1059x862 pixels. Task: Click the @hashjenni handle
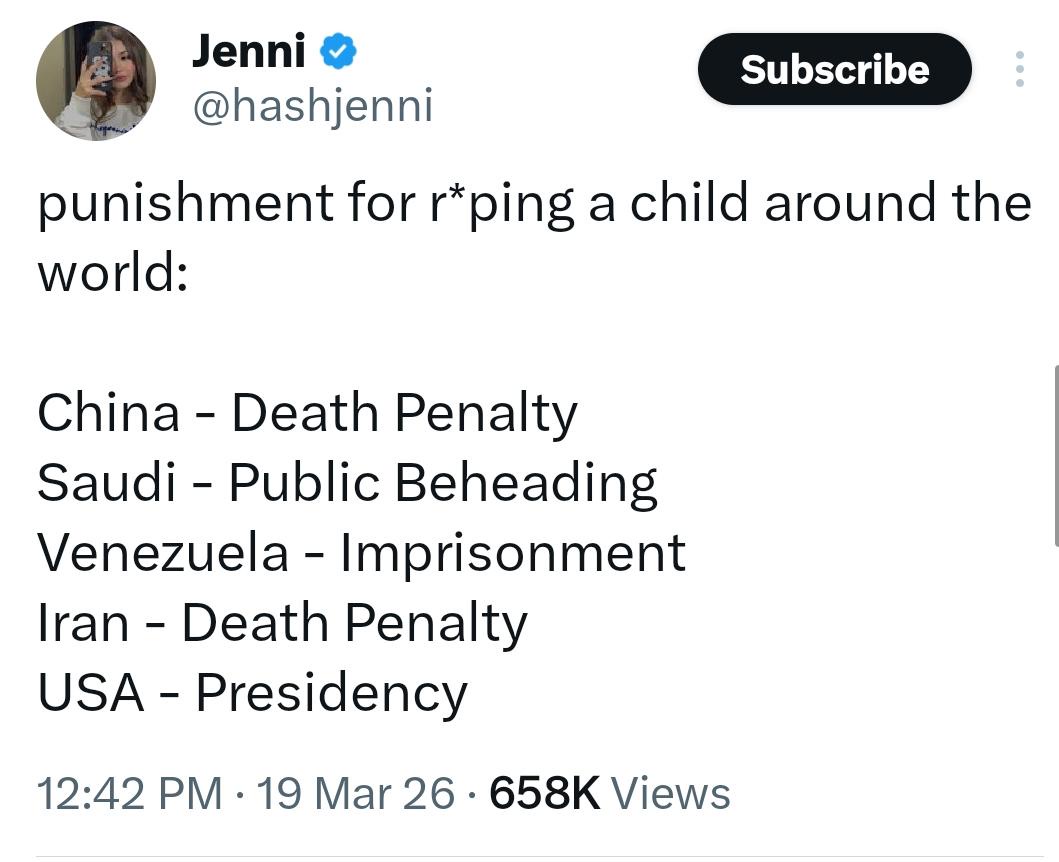point(312,105)
